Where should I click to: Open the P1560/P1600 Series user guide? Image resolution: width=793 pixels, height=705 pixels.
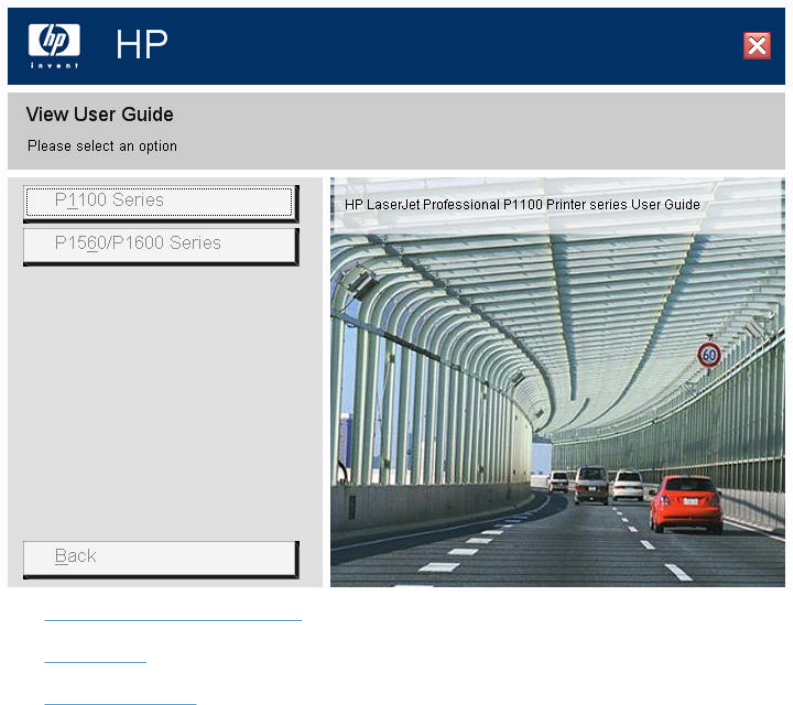point(160,246)
